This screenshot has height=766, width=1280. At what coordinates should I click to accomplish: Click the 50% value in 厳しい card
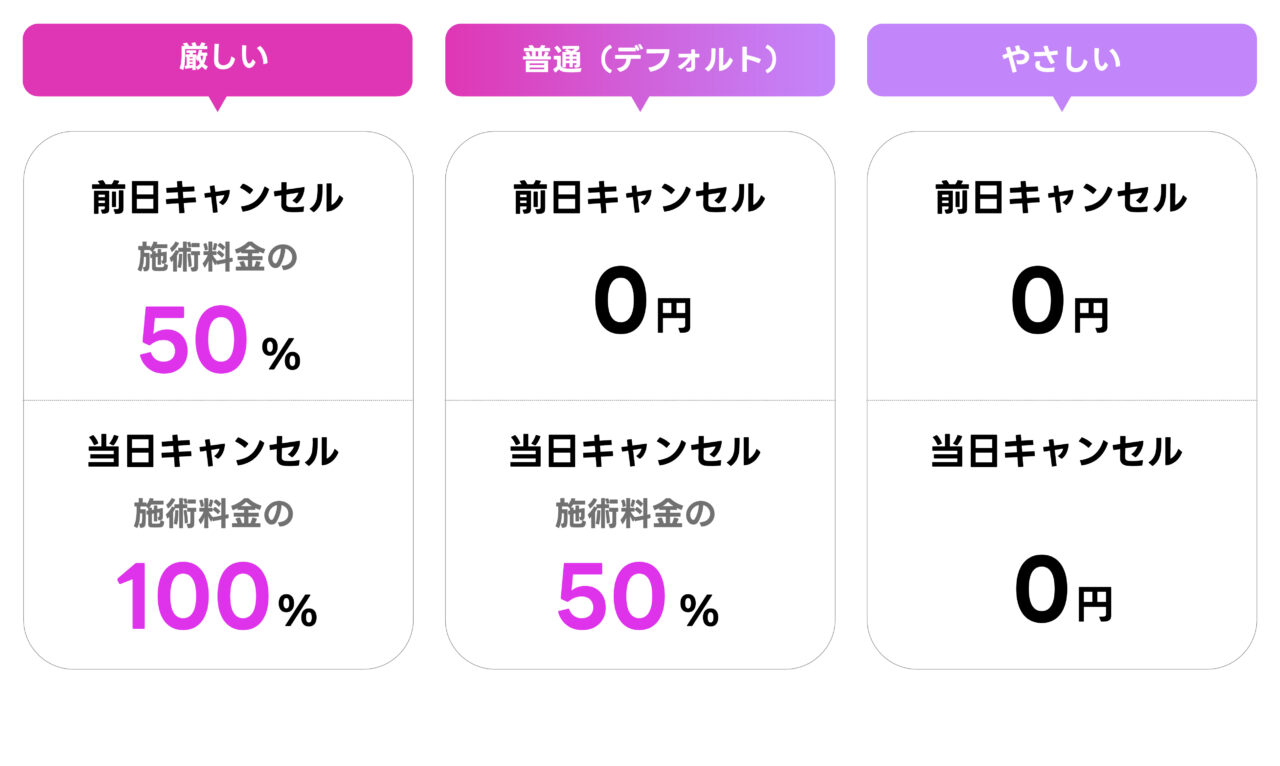218,342
